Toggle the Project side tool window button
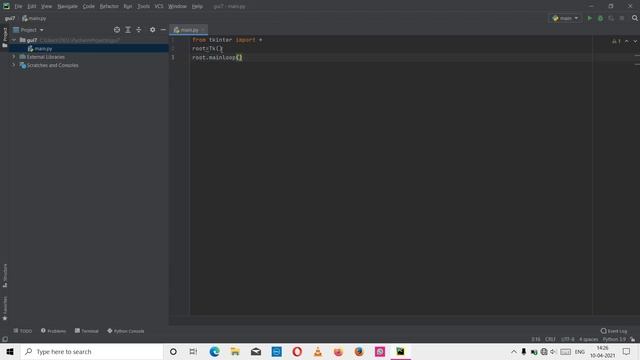The image size is (640, 360). (x=4, y=37)
